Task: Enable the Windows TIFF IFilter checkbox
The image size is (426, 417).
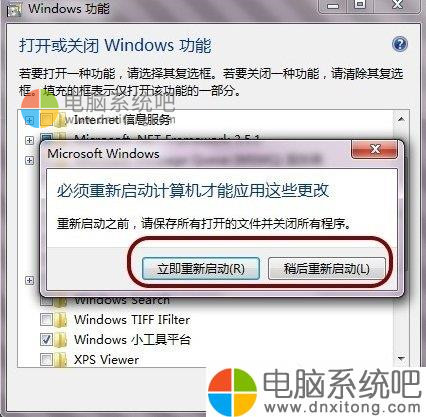Action: click(x=46, y=320)
